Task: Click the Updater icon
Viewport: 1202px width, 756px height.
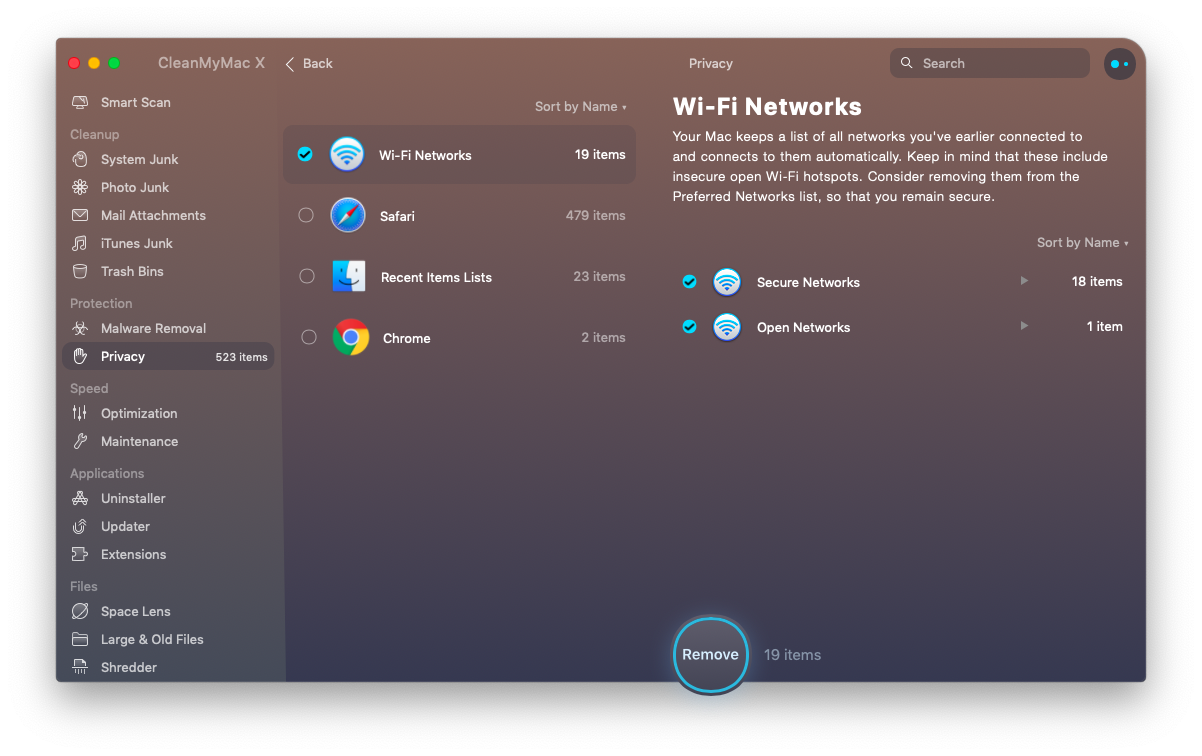Action: pos(80,527)
